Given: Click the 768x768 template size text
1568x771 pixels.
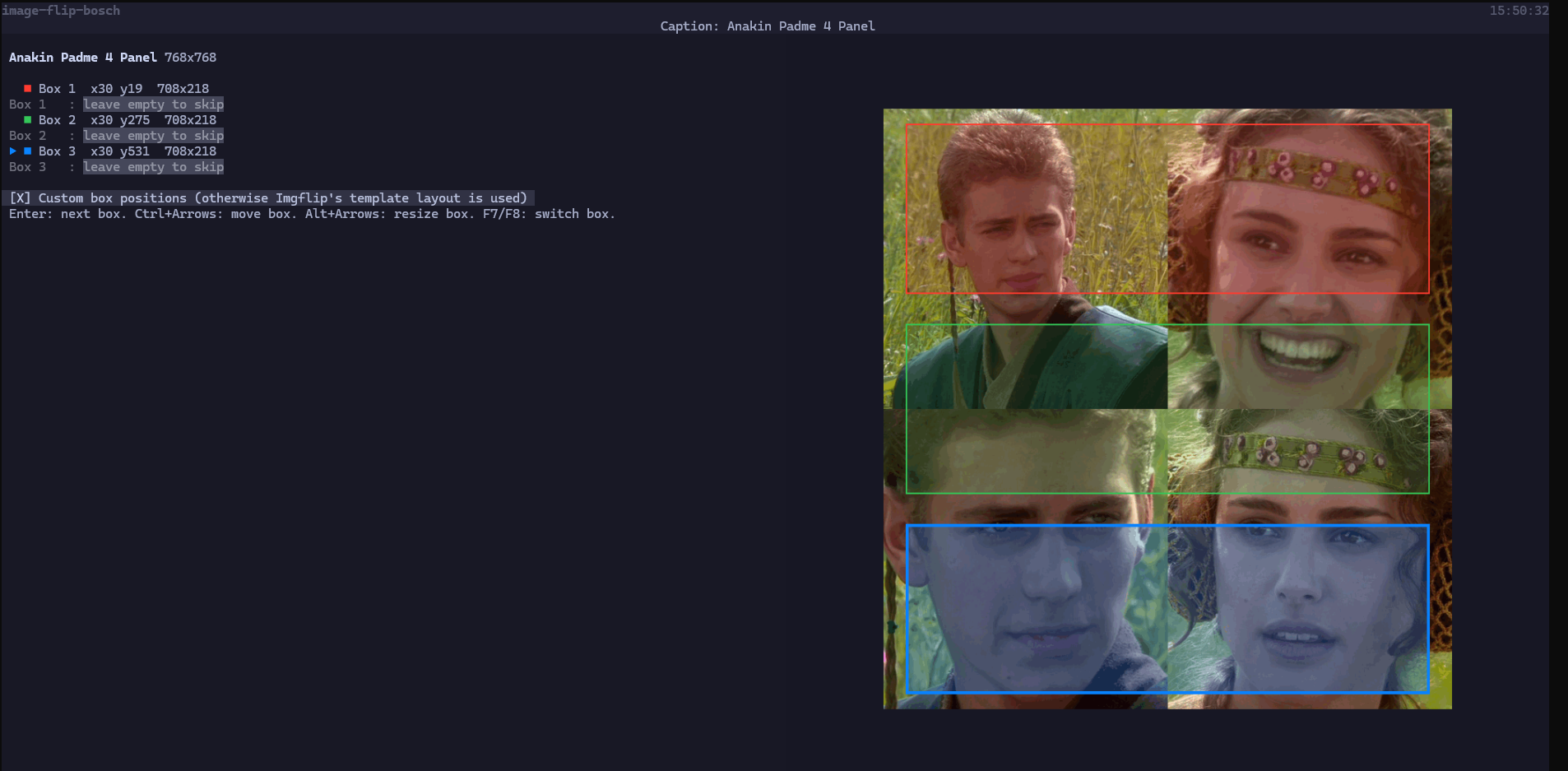Looking at the screenshot, I should [x=190, y=58].
